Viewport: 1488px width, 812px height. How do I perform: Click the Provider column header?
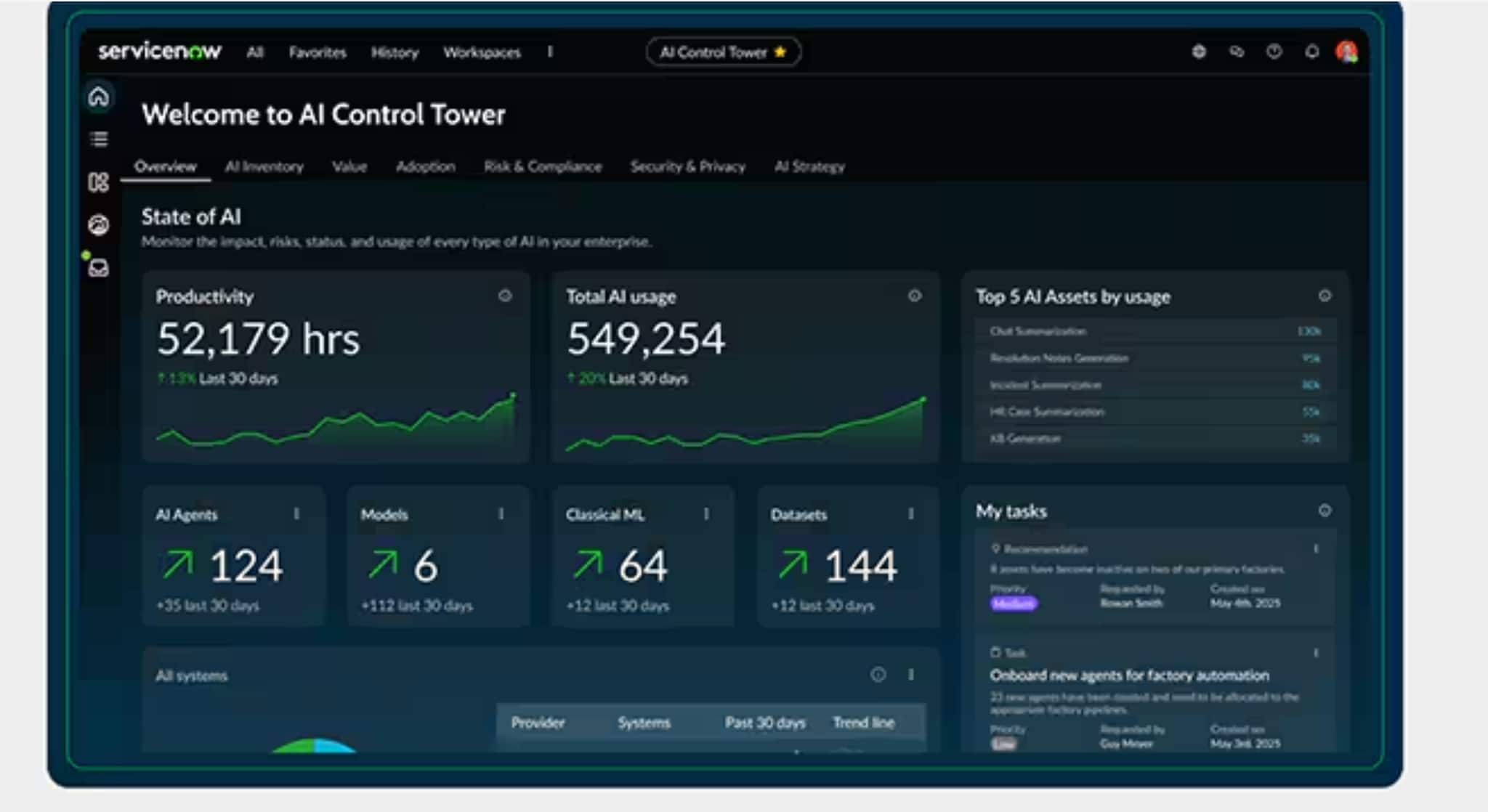[x=538, y=723]
